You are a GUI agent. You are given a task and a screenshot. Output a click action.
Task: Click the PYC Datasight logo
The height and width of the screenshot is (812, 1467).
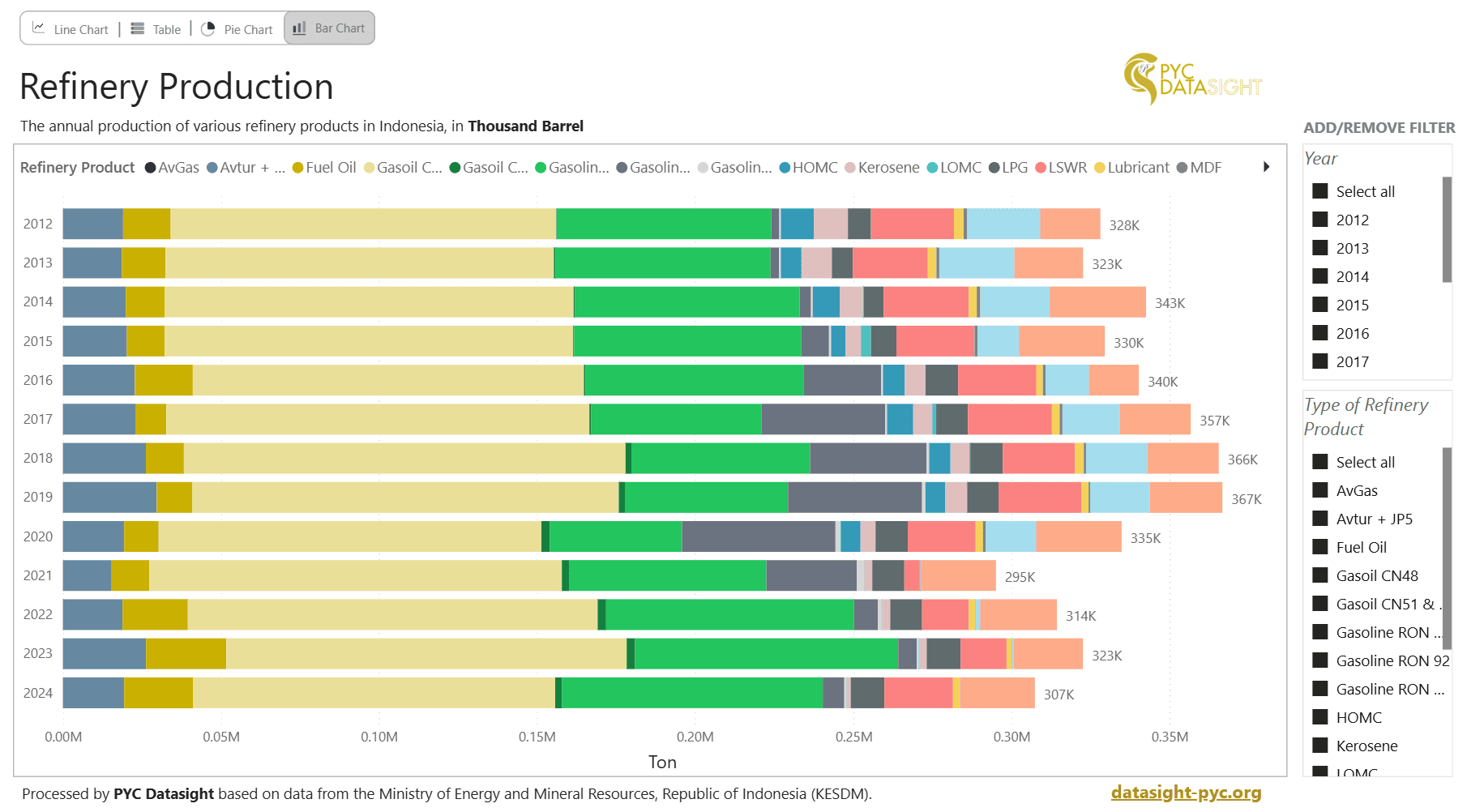pyautogui.click(x=1192, y=79)
